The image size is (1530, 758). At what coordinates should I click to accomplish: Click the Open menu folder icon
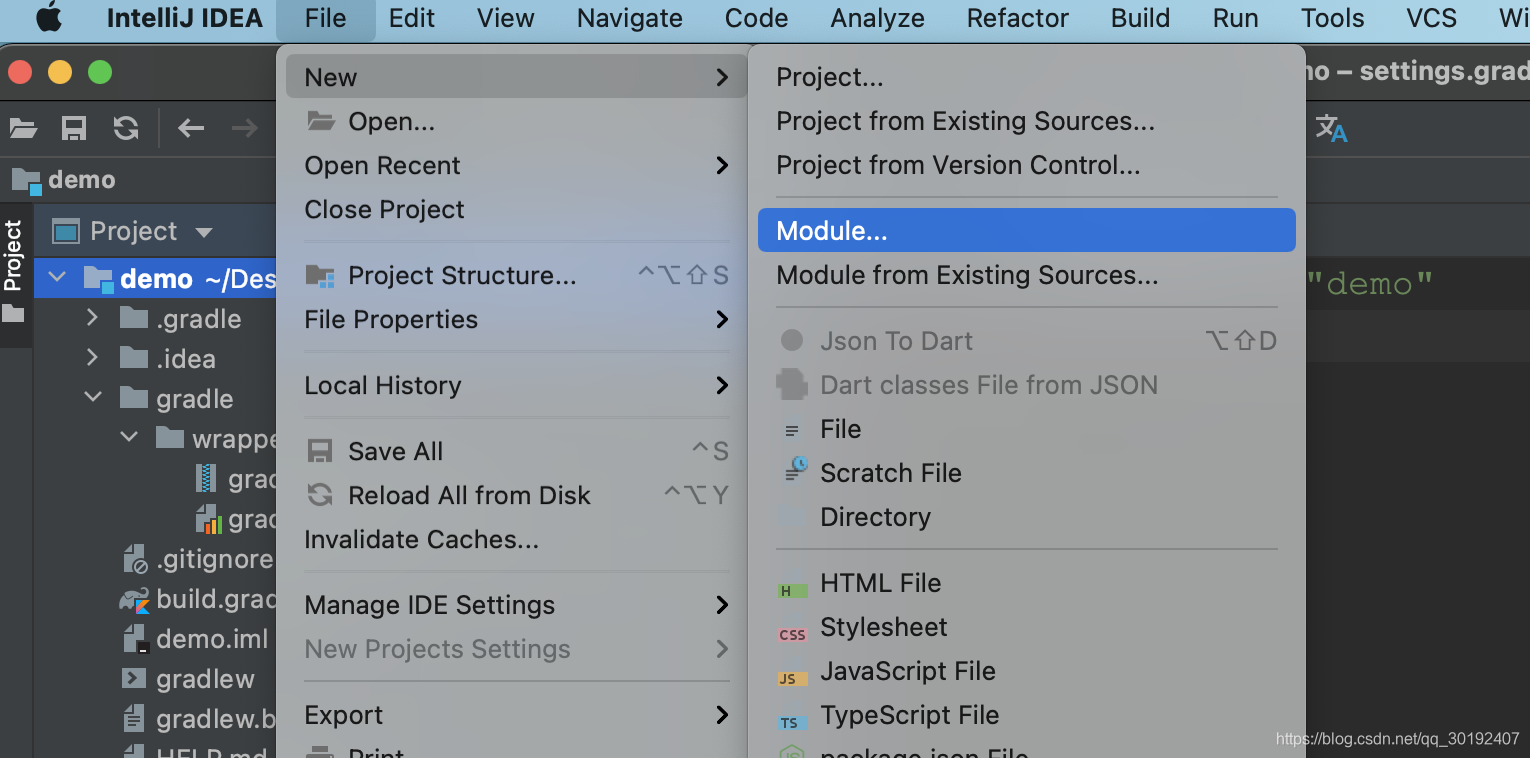pyautogui.click(x=321, y=121)
